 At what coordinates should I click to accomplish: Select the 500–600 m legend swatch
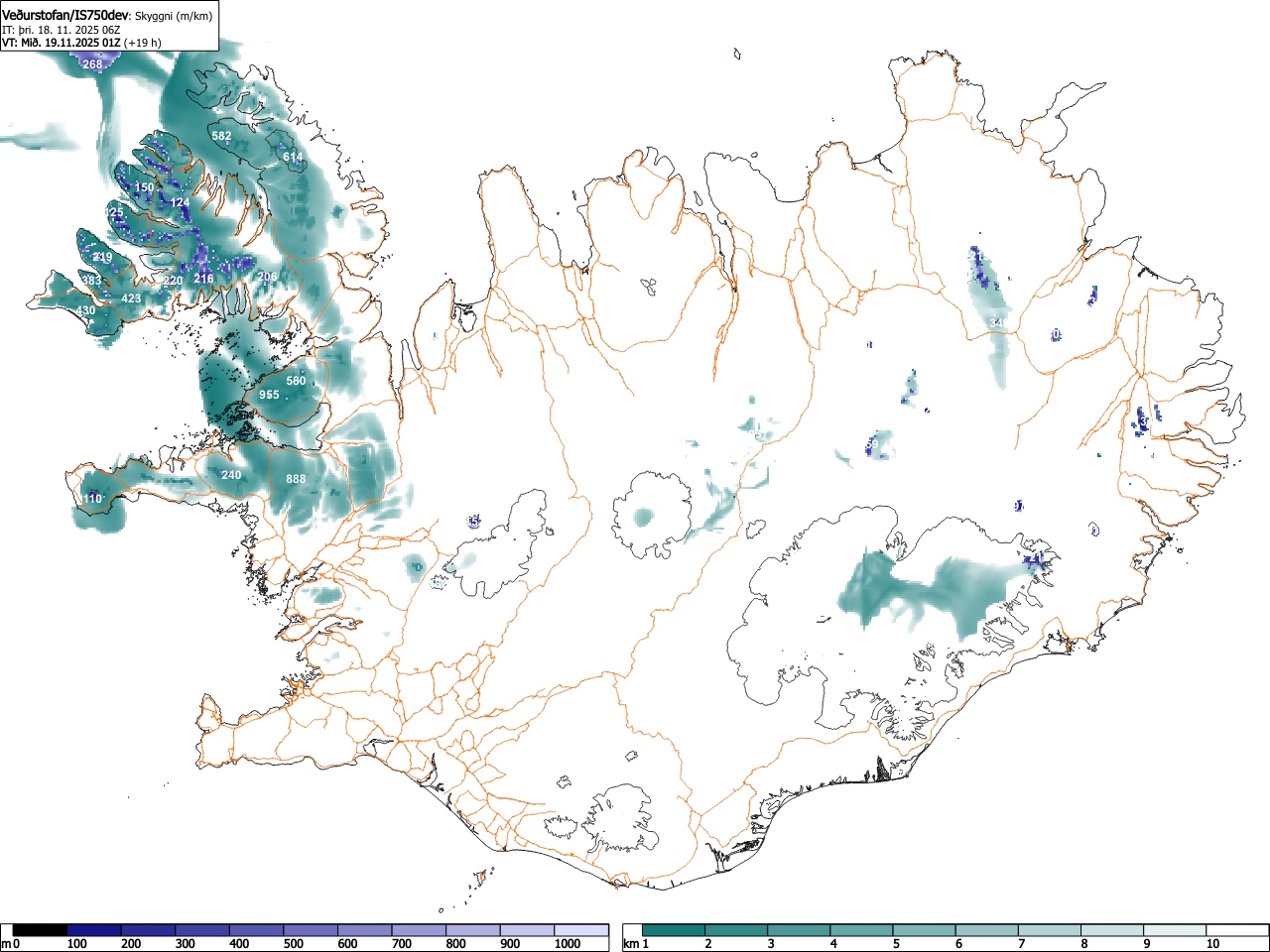312,930
